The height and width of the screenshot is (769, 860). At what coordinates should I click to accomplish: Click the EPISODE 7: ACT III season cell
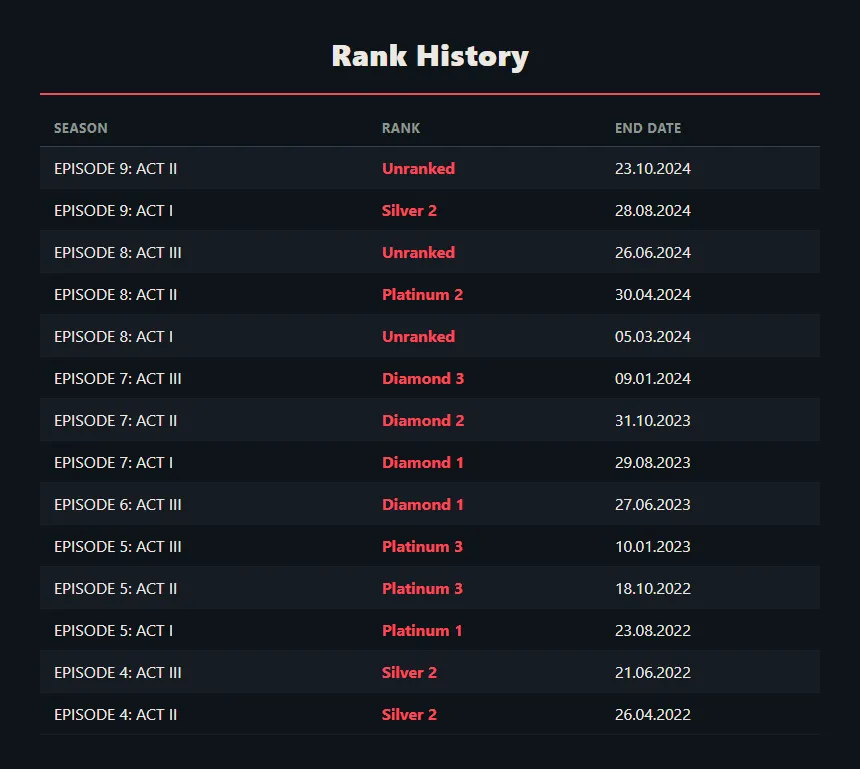pos(118,378)
